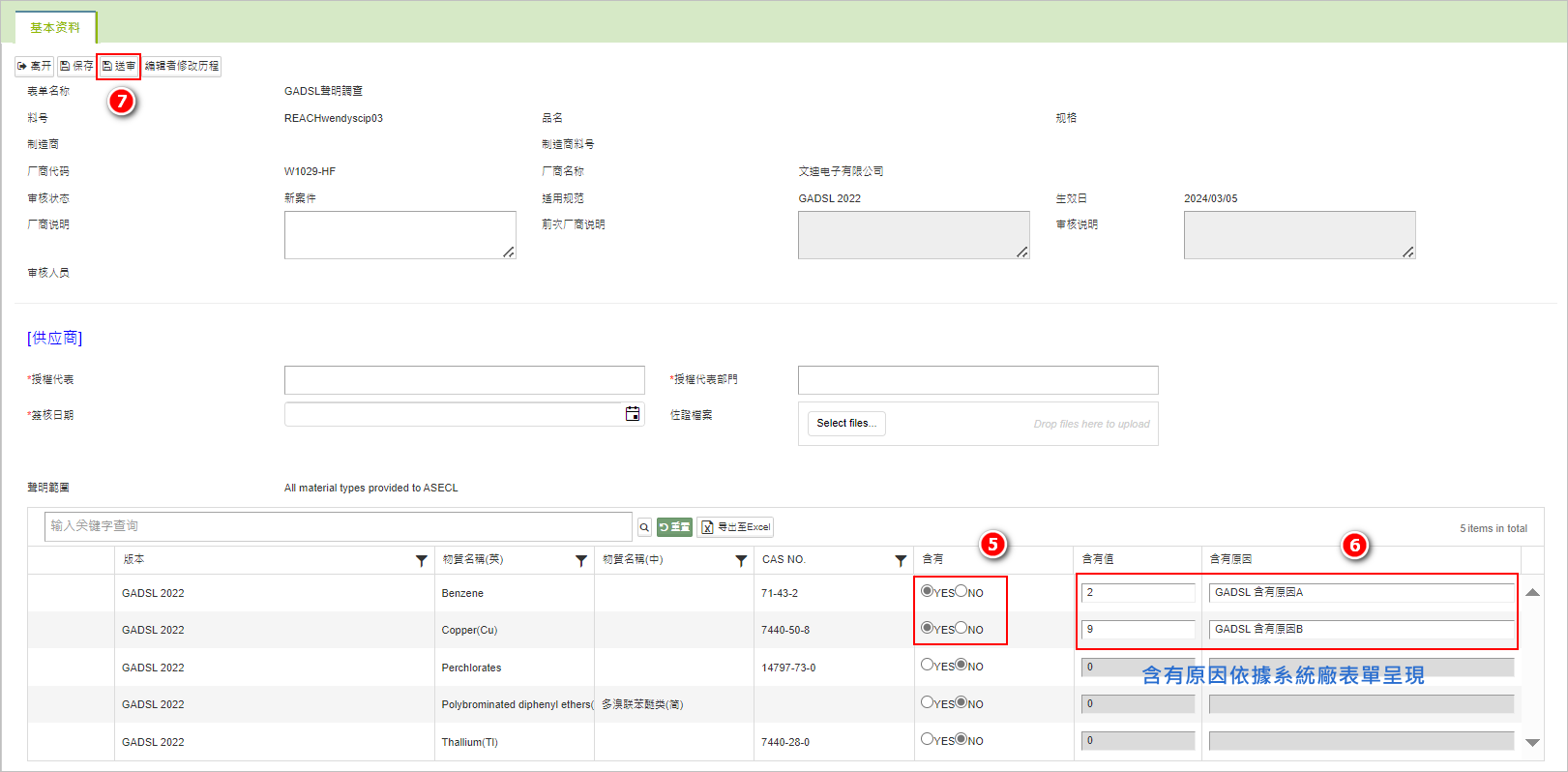Viewport: 1568px width, 772px height.
Task: Select YES radio for Perchlorates
Action: click(928, 665)
